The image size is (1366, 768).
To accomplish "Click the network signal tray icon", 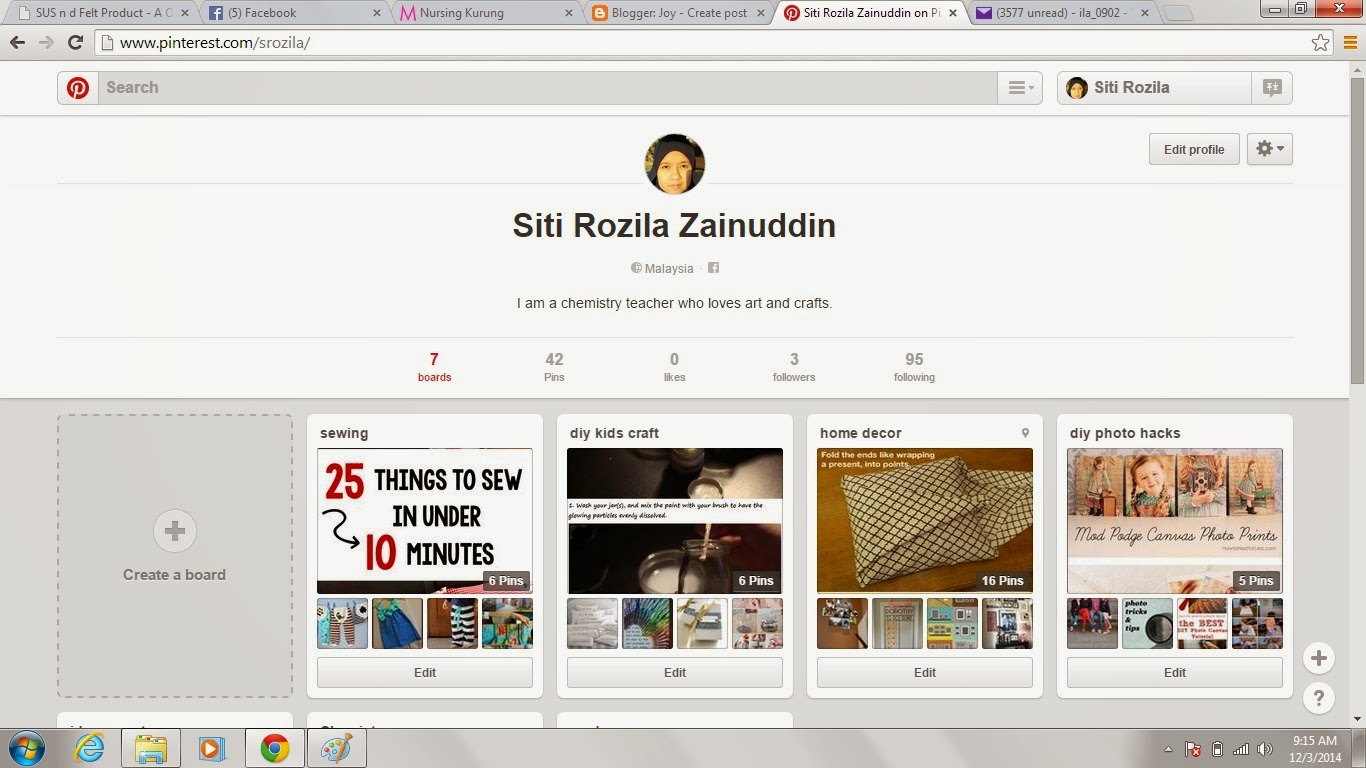I will click(1241, 749).
